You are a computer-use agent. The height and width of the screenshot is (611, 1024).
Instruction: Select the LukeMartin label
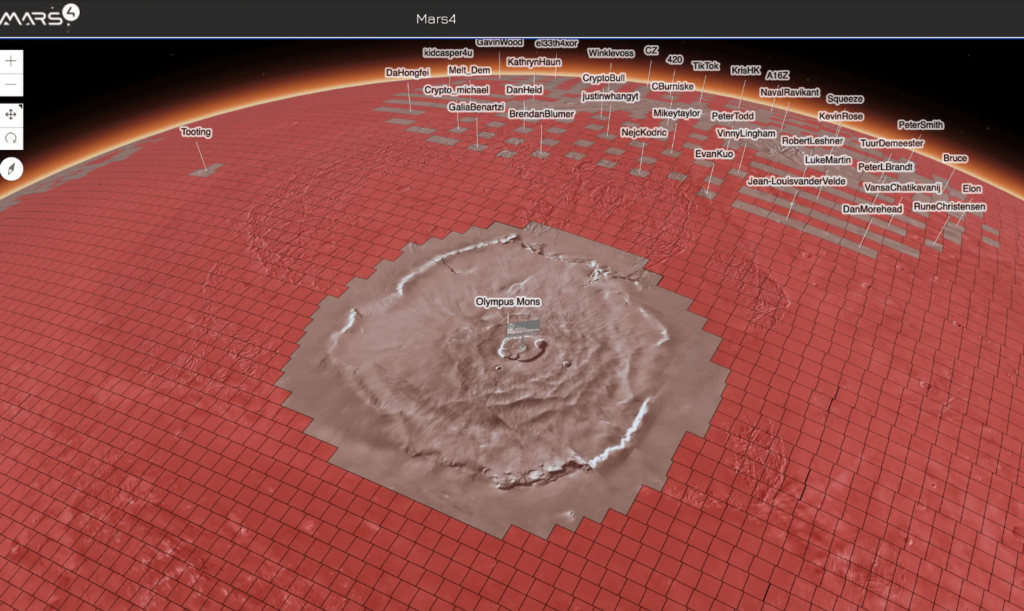tap(827, 159)
